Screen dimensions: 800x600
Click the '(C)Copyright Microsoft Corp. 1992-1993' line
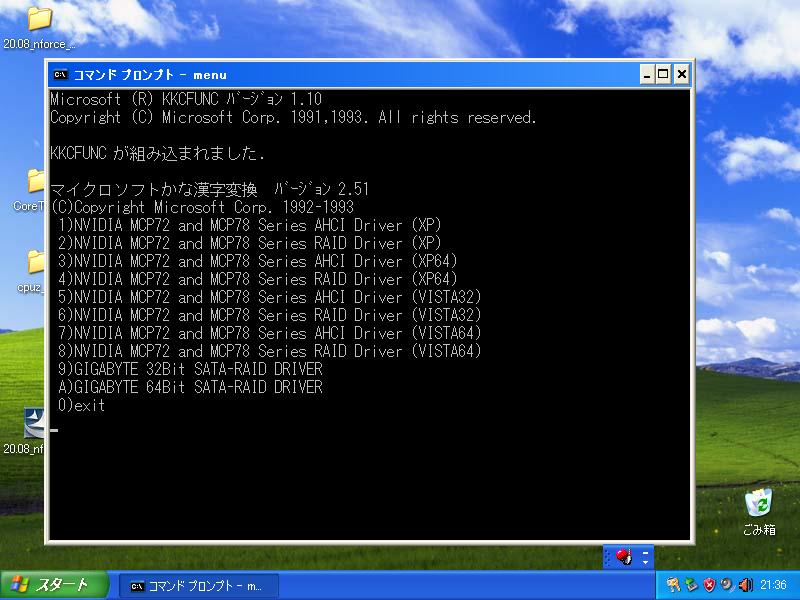202,207
